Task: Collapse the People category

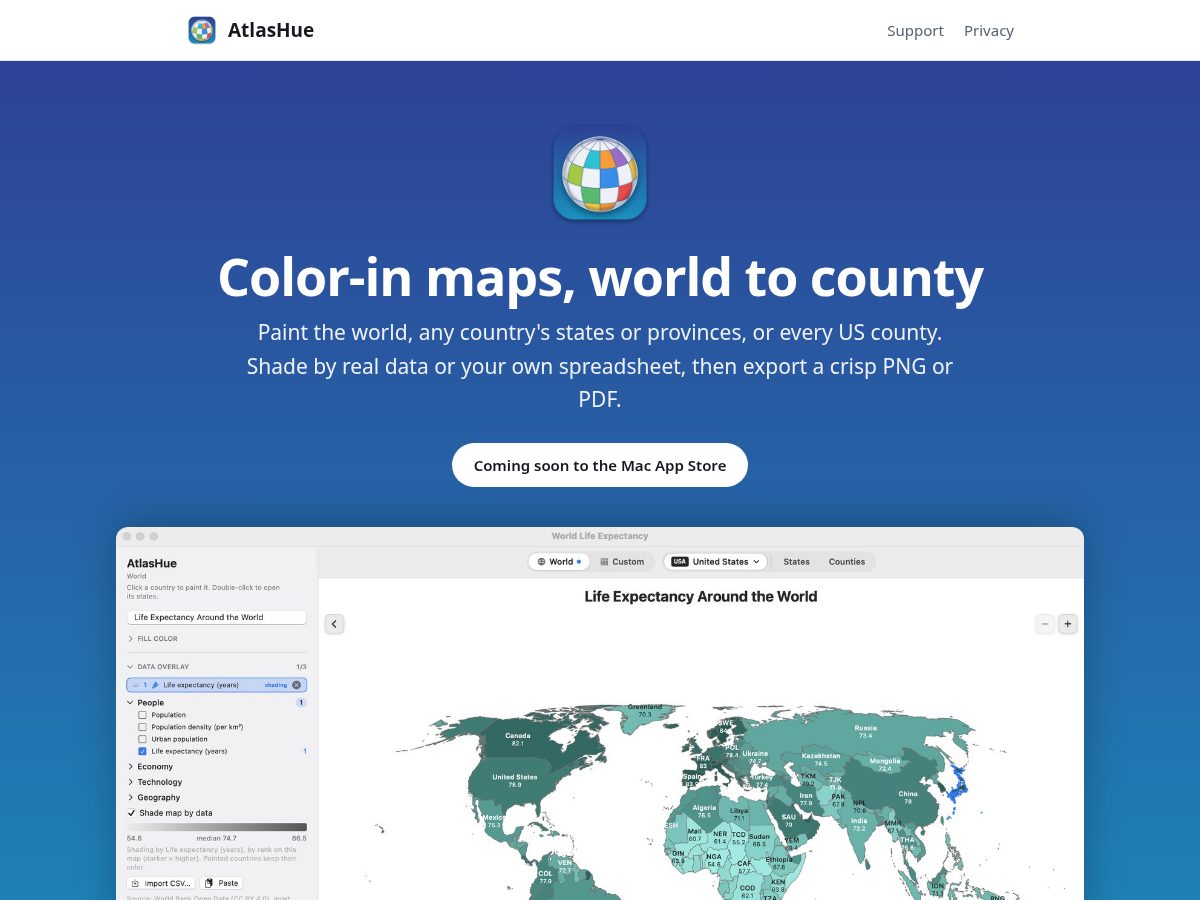Action: [130, 703]
